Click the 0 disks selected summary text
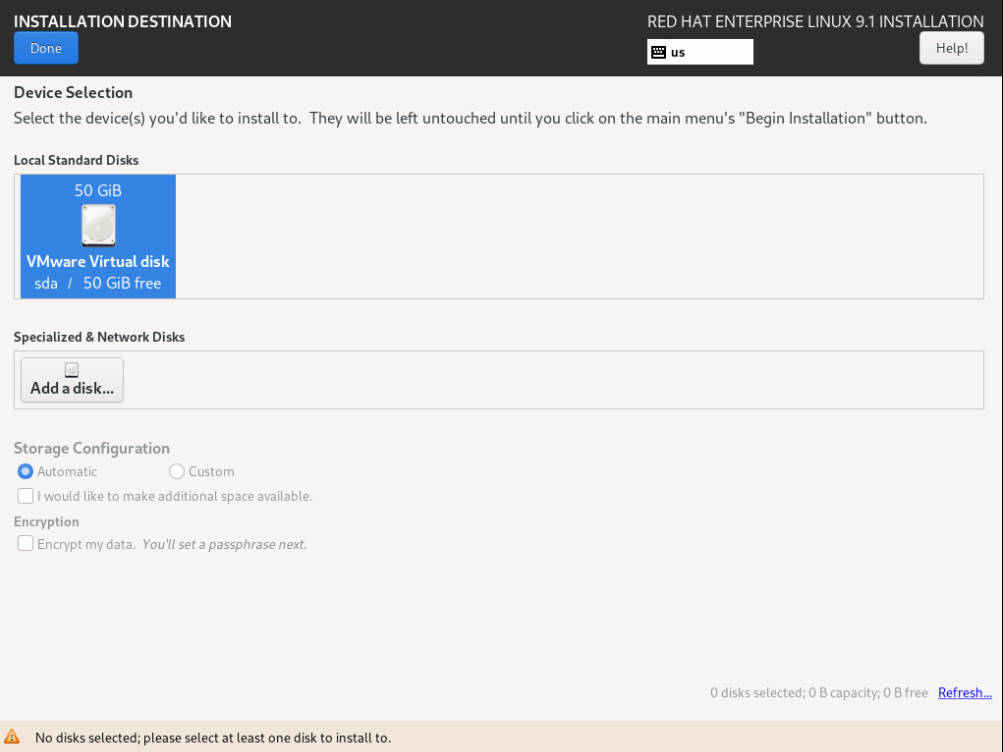 [818, 692]
